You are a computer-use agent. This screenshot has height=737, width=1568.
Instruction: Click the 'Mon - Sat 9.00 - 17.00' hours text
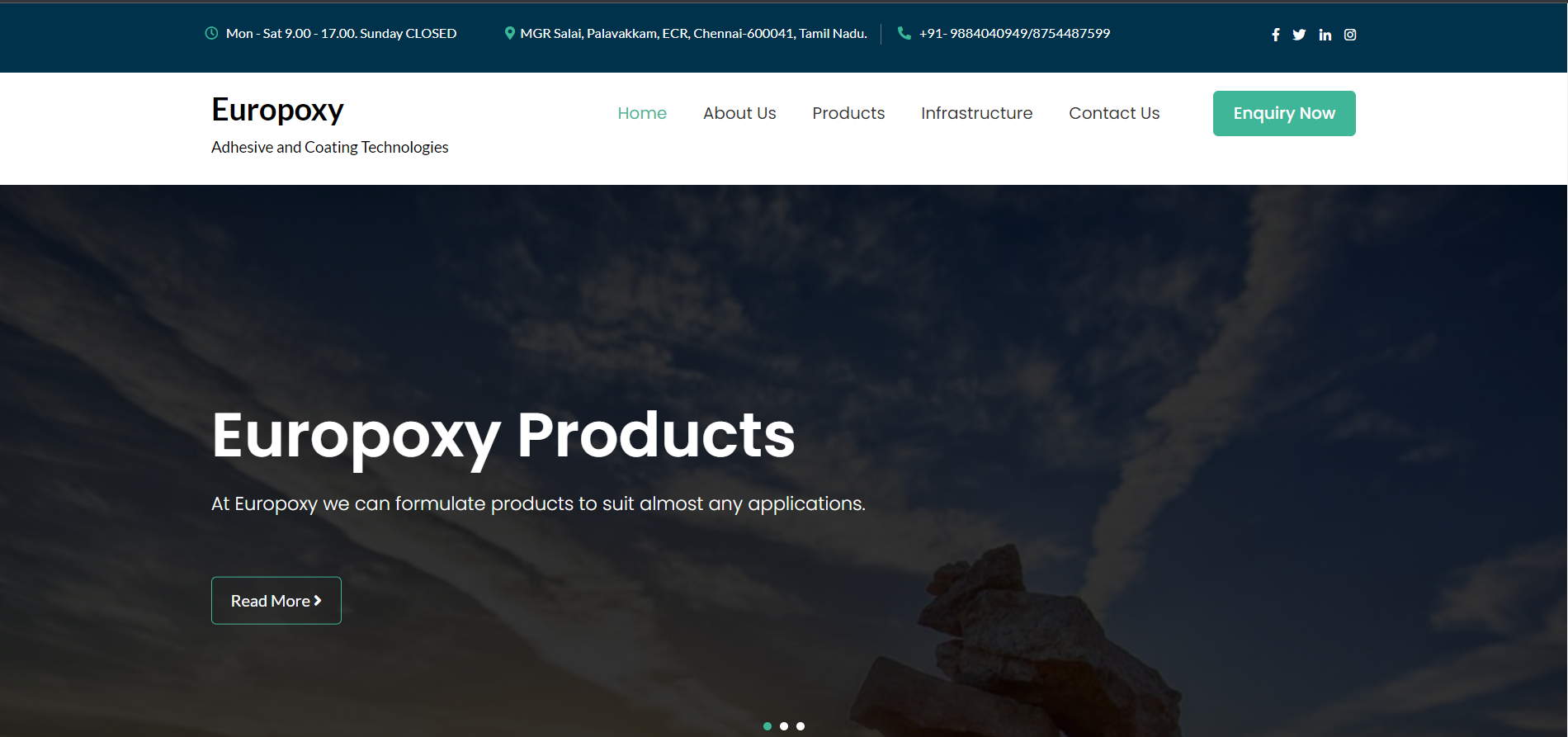click(341, 33)
